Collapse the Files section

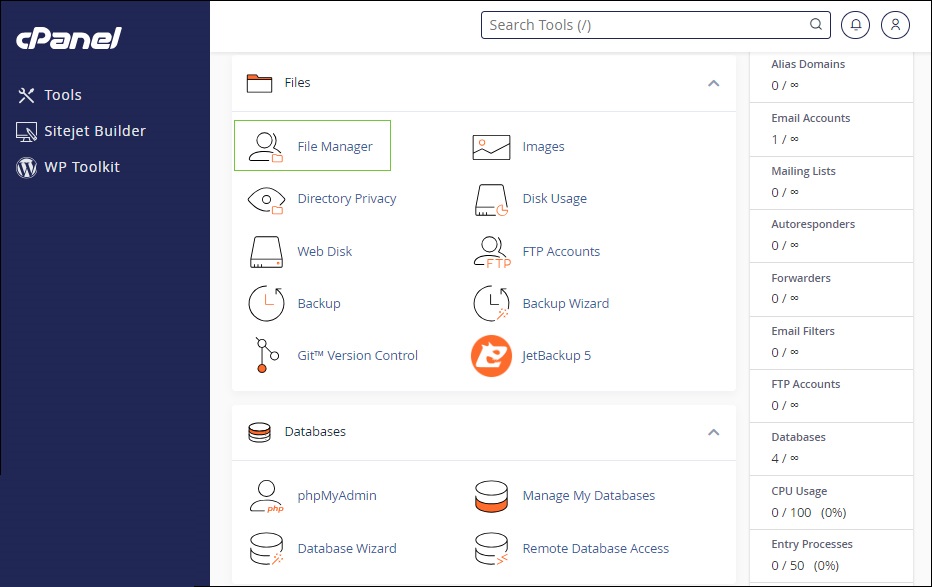click(x=713, y=83)
